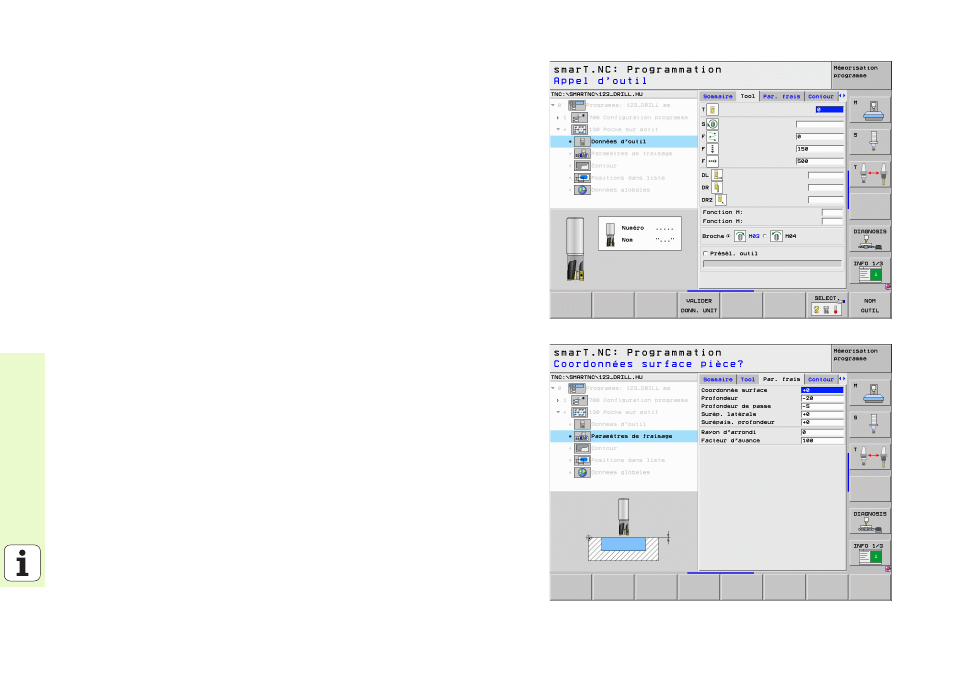Click the Rayon d'arrondi input field
Image resolution: width=954 pixels, height=673 pixels.
[x=823, y=432]
